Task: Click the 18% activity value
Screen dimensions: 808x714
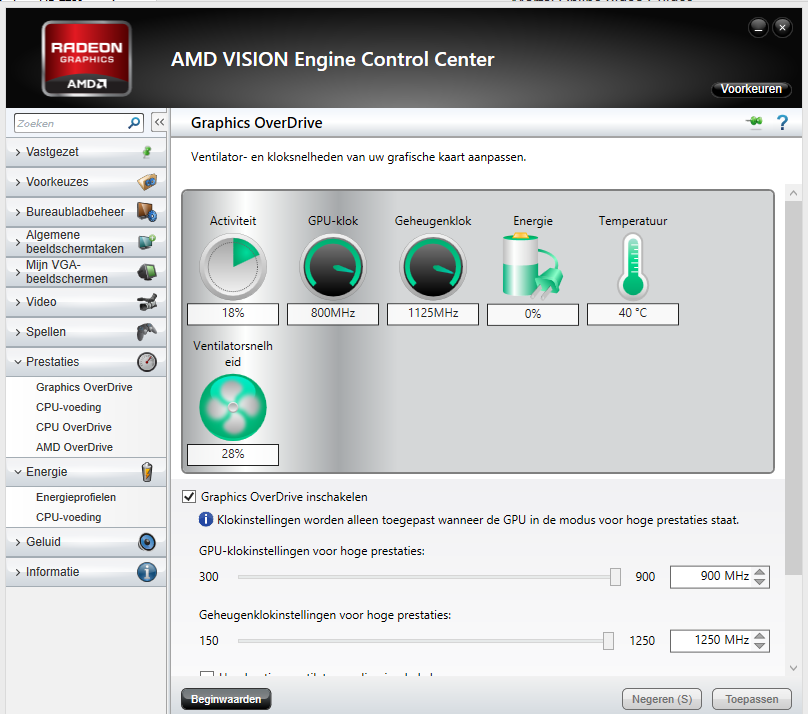Action: click(x=233, y=313)
